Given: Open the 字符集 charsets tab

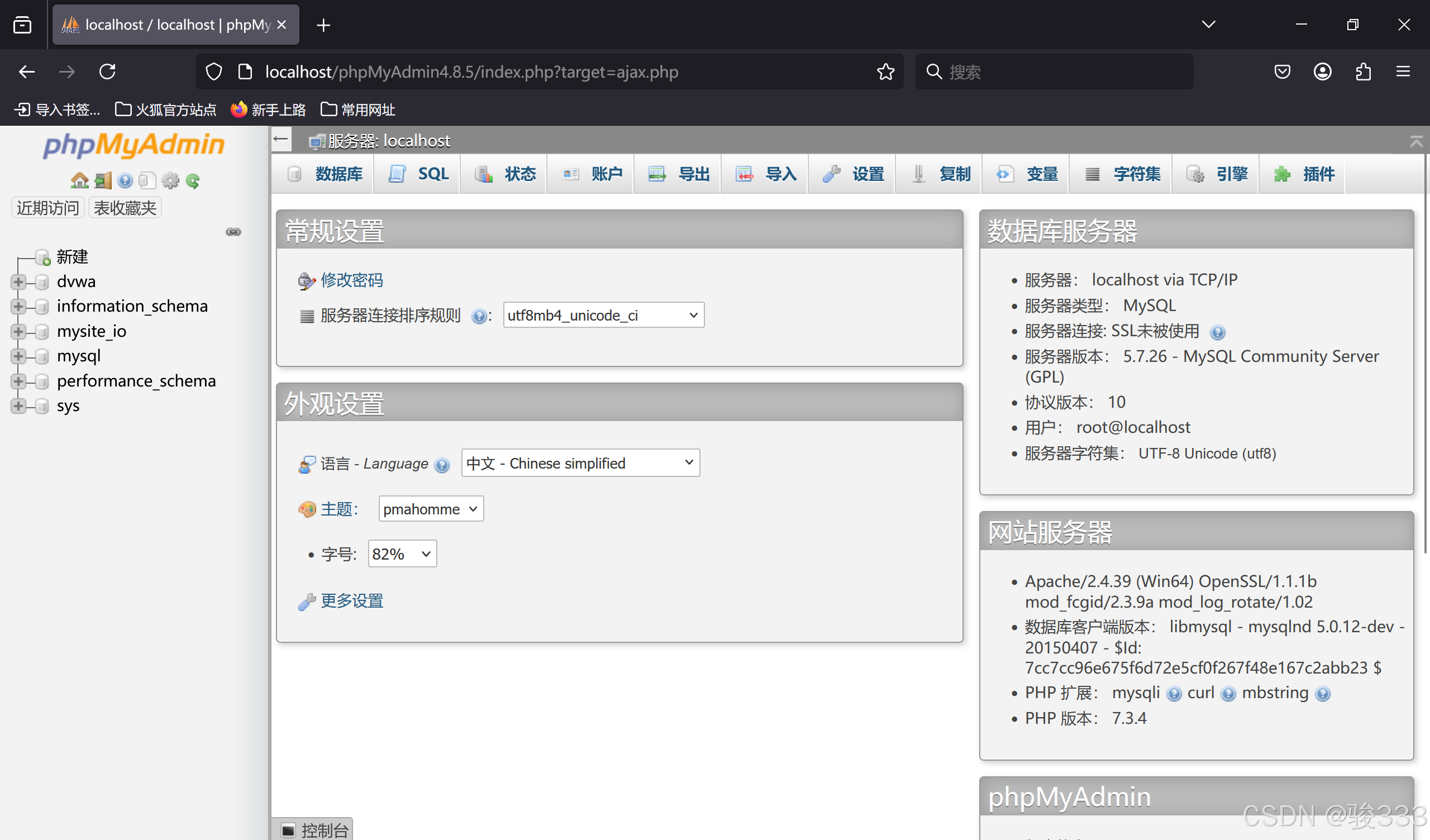Looking at the screenshot, I should (x=1121, y=174).
